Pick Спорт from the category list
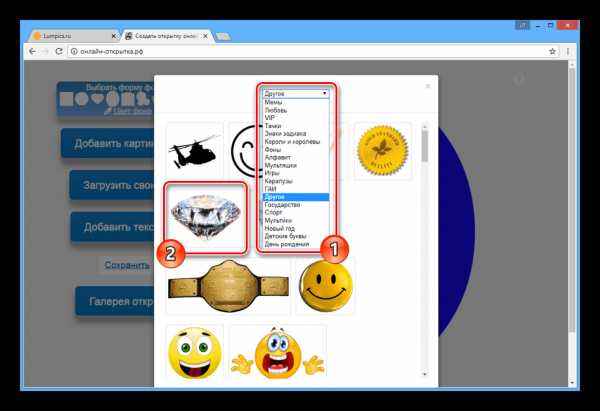 point(296,212)
